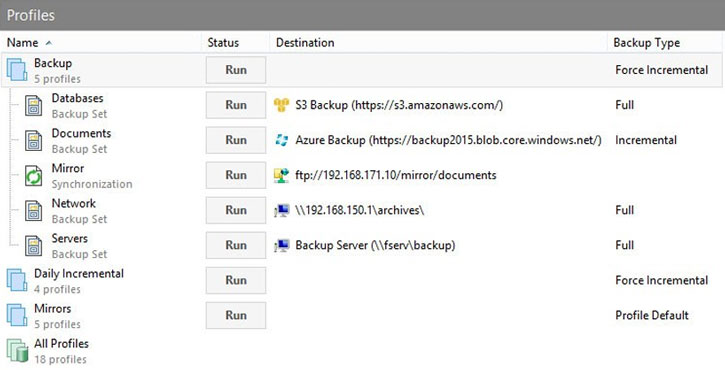Click the '18 profiles' count label
The width and height of the screenshot is (725, 370).
click(60, 359)
